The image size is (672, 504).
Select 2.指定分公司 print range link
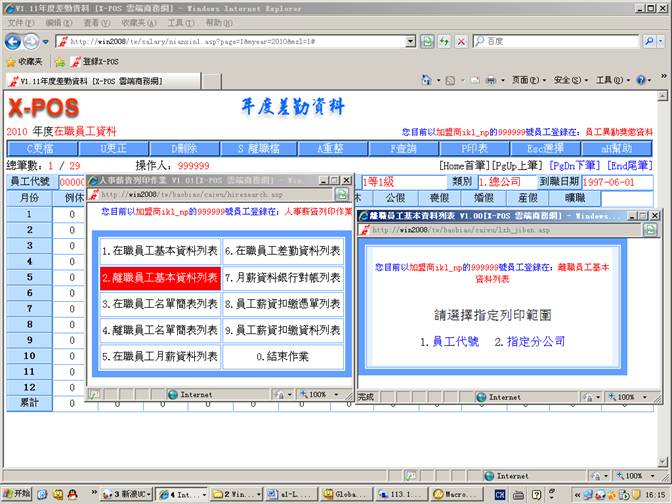[x=529, y=341]
